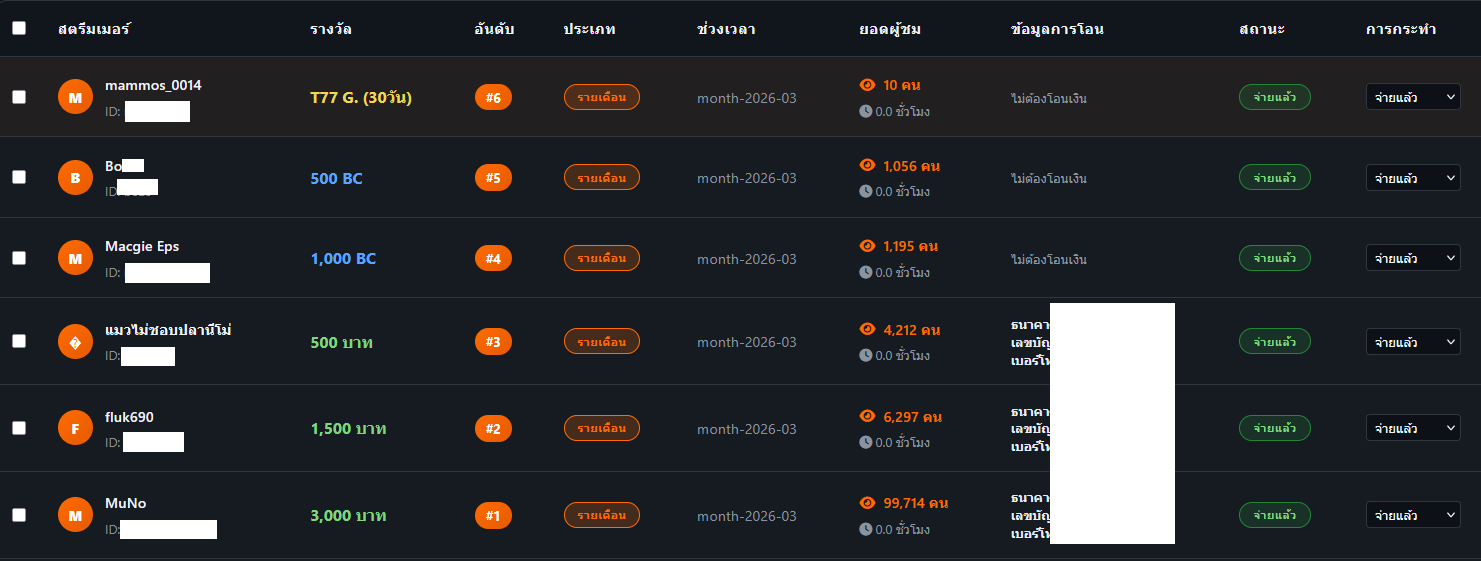Click the #1 rank badge

[x=493, y=516]
